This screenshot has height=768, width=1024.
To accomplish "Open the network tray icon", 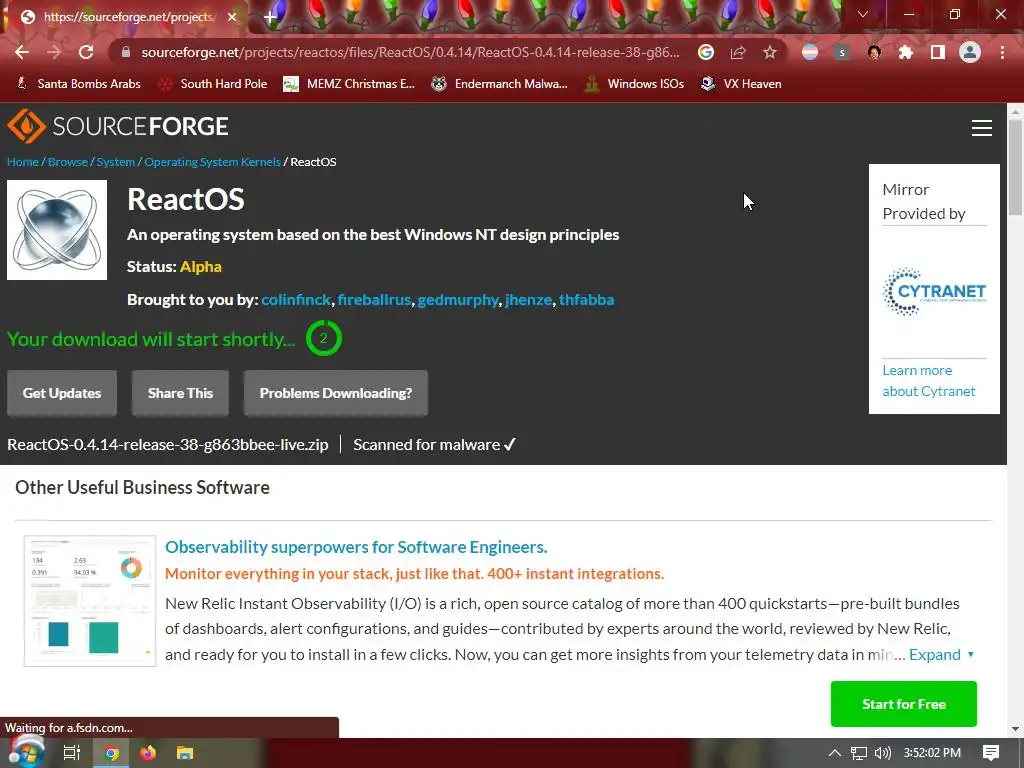I will click(859, 753).
